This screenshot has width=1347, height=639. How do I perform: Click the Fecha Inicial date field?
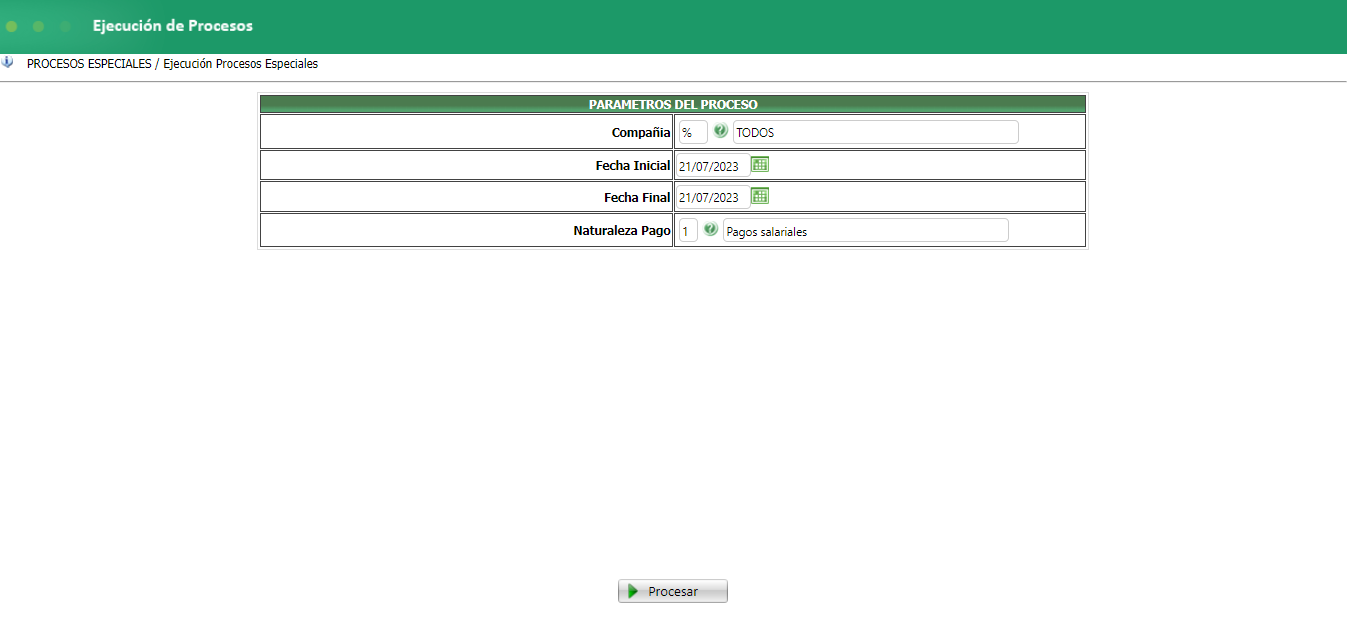pyautogui.click(x=713, y=166)
